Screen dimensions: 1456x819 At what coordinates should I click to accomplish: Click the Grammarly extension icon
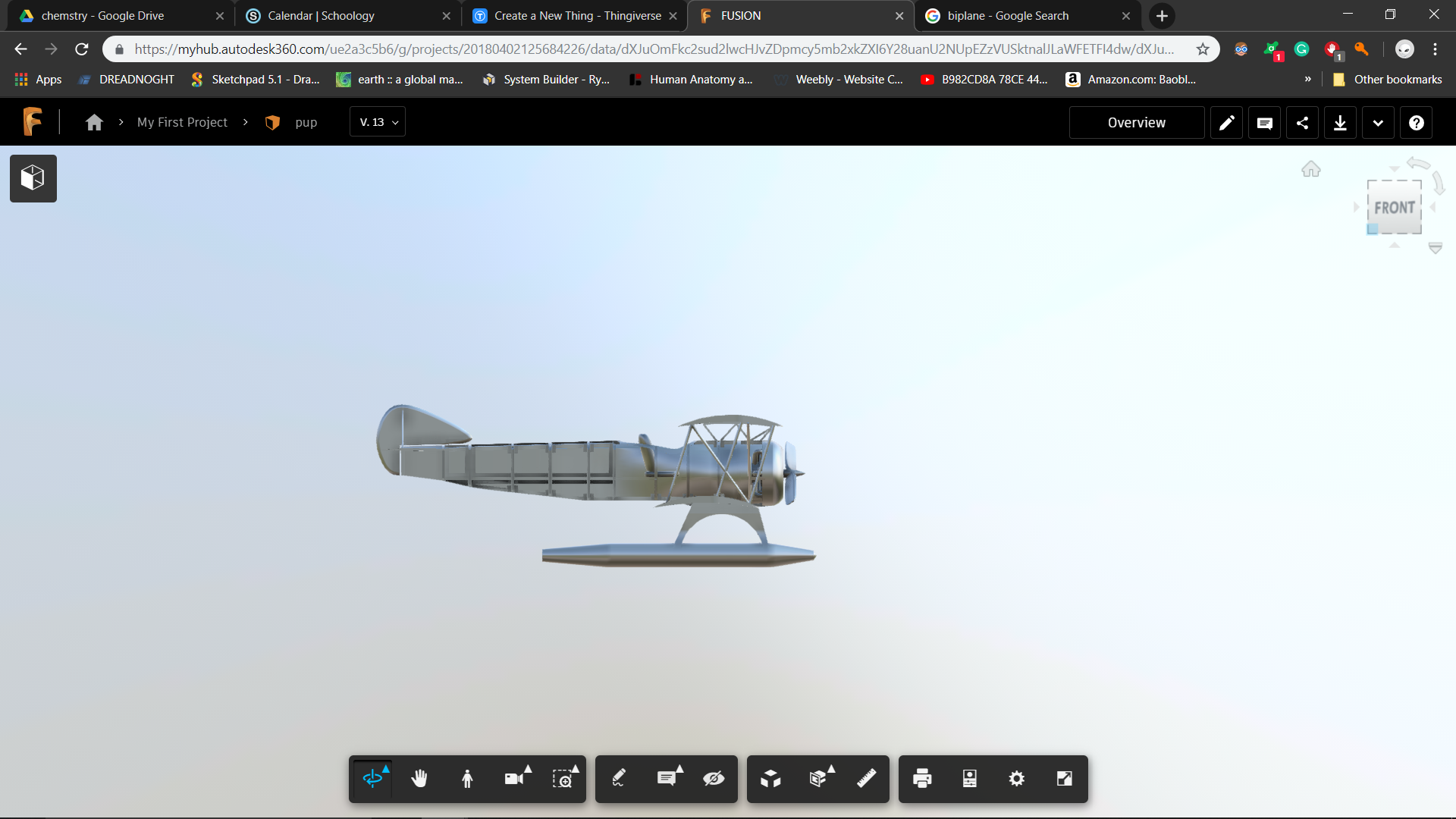pos(1301,49)
